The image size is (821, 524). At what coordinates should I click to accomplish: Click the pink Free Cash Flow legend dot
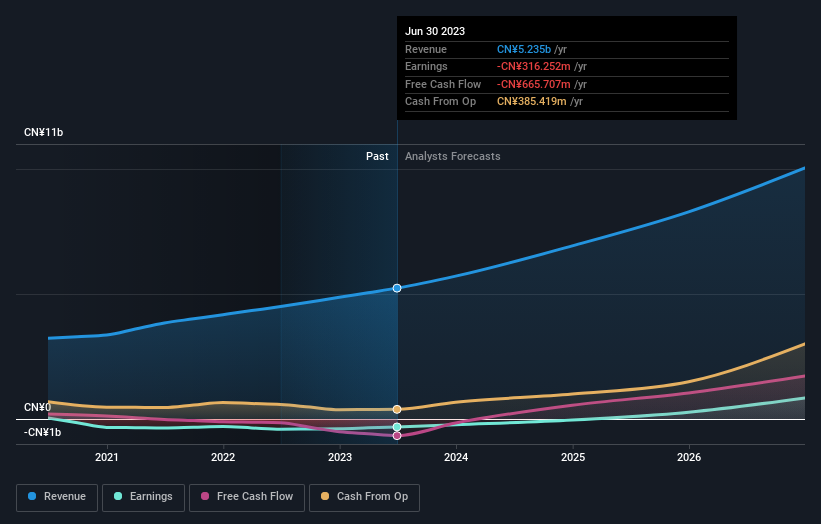[x=205, y=496]
